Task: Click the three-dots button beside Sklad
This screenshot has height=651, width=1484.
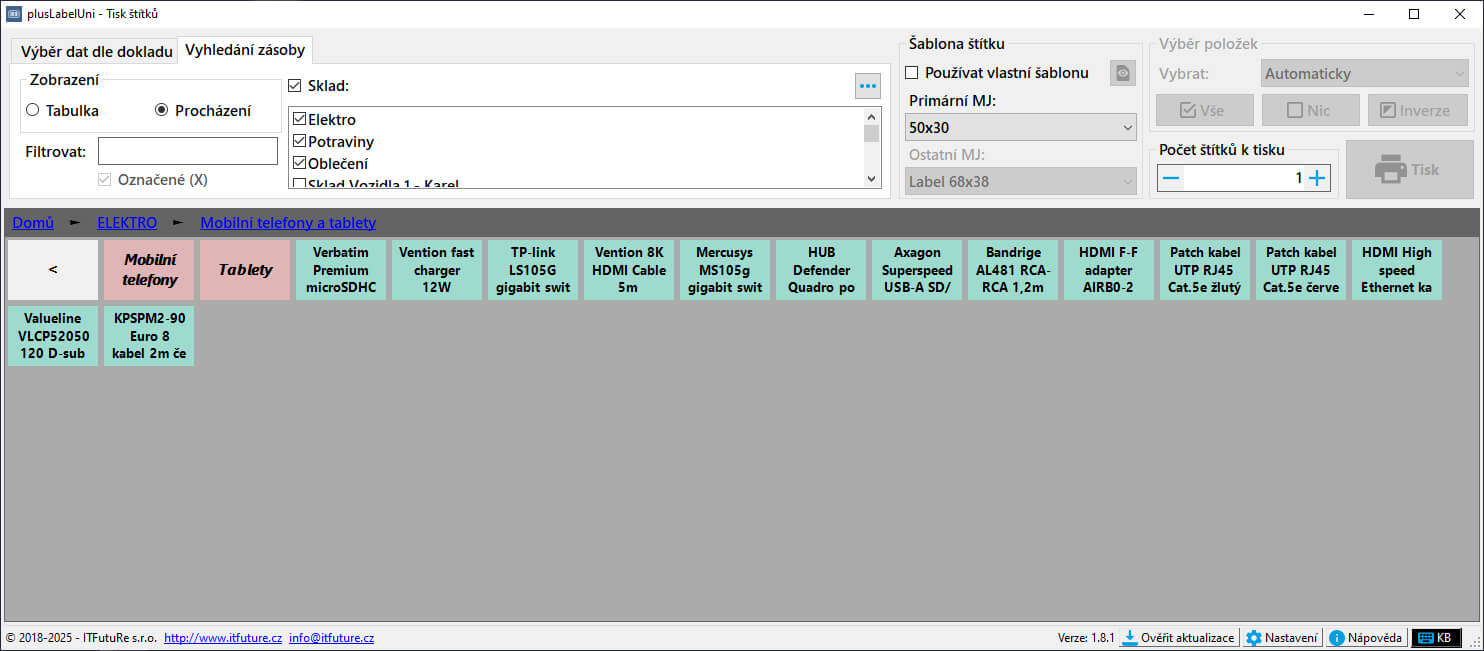Action: tap(867, 86)
